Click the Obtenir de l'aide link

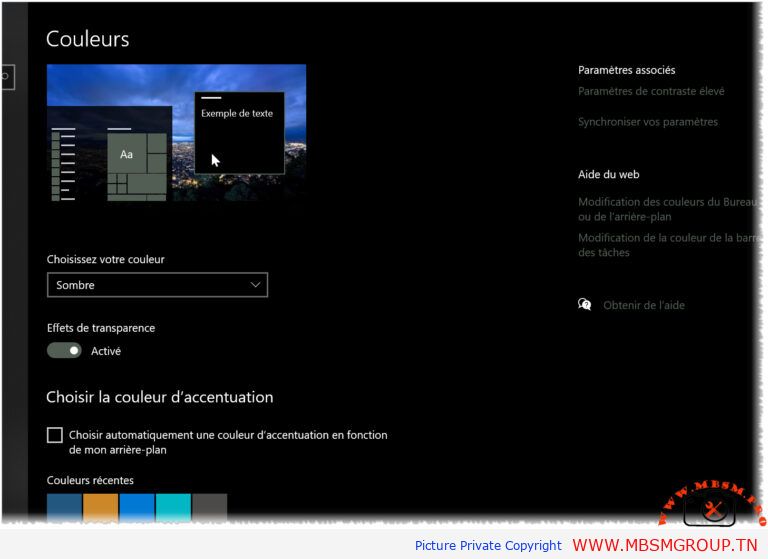[x=643, y=305]
